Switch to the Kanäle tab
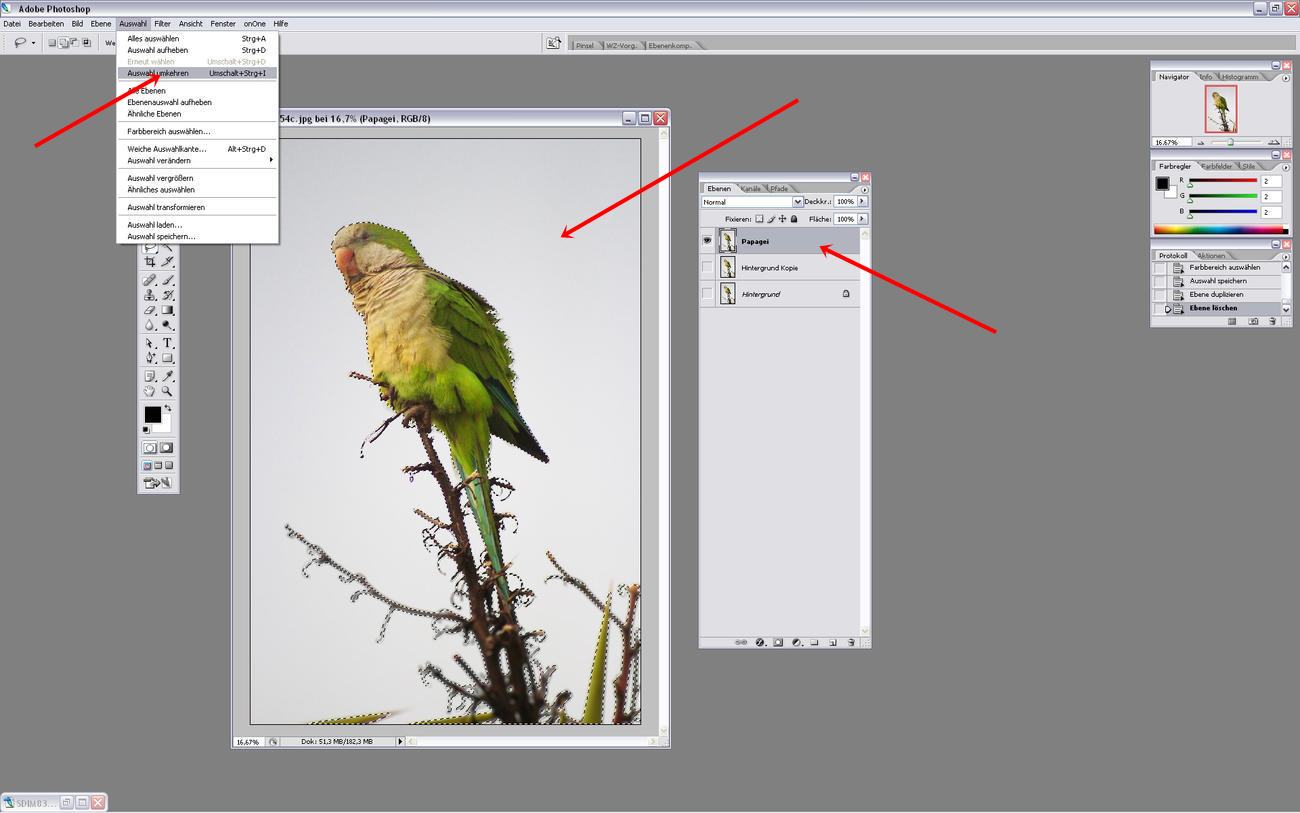This screenshot has width=1300, height=813. tap(750, 188)
